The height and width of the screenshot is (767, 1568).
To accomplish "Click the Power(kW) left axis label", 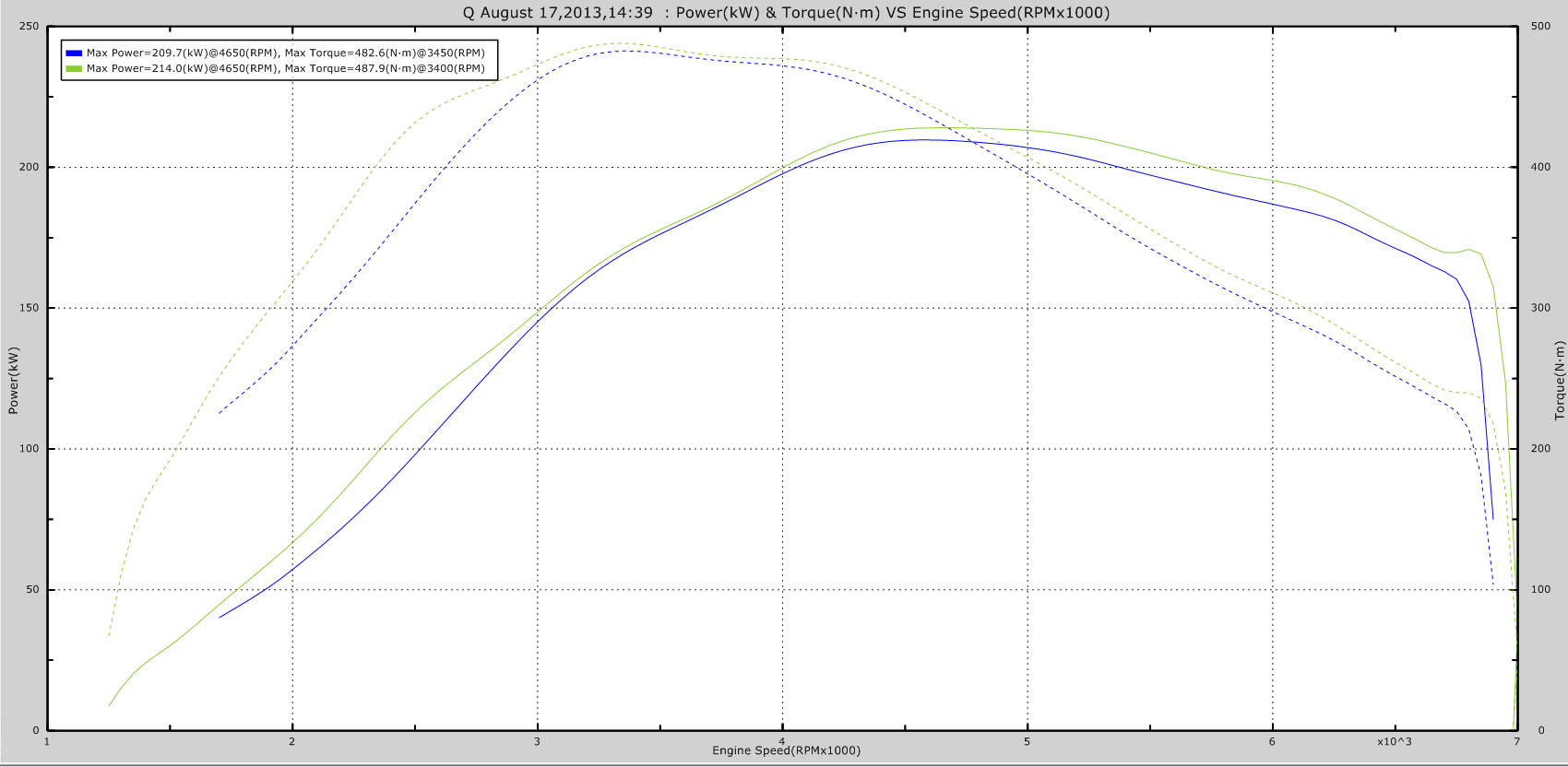I will tap(13, 380).
